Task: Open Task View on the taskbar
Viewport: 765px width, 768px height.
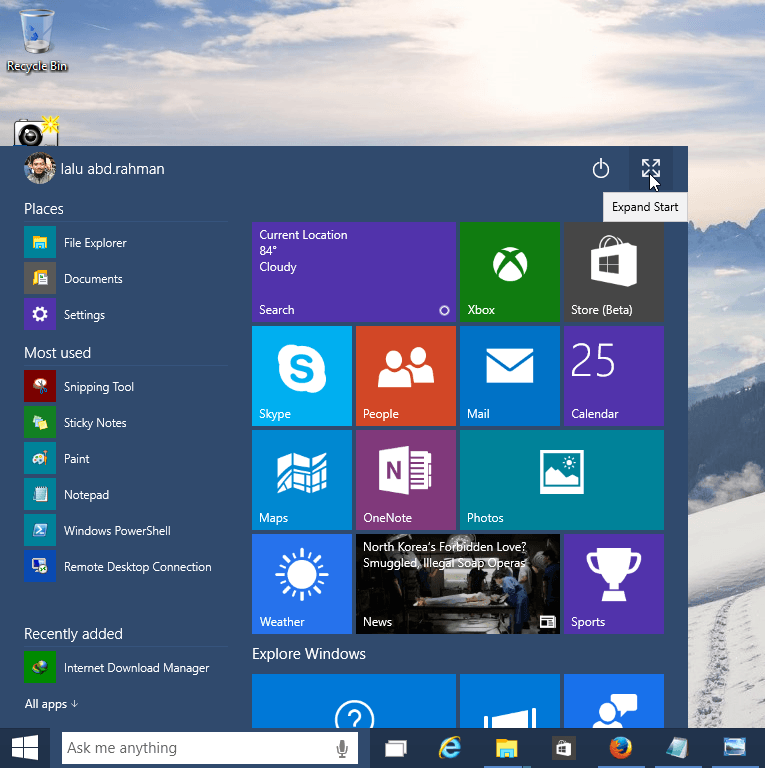Action: point(396,748)
